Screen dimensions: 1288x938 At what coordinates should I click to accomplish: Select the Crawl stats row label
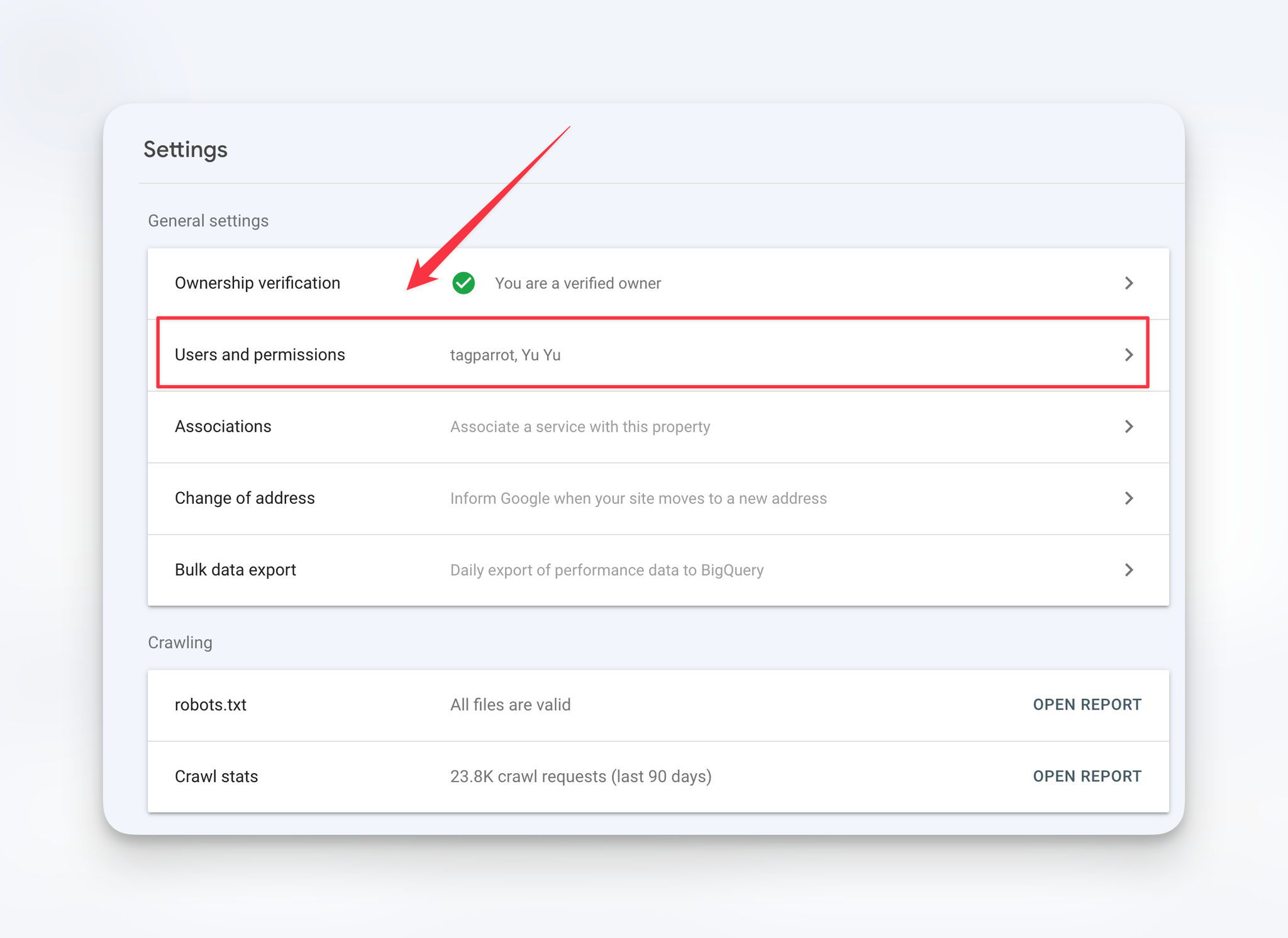point(216,776)
